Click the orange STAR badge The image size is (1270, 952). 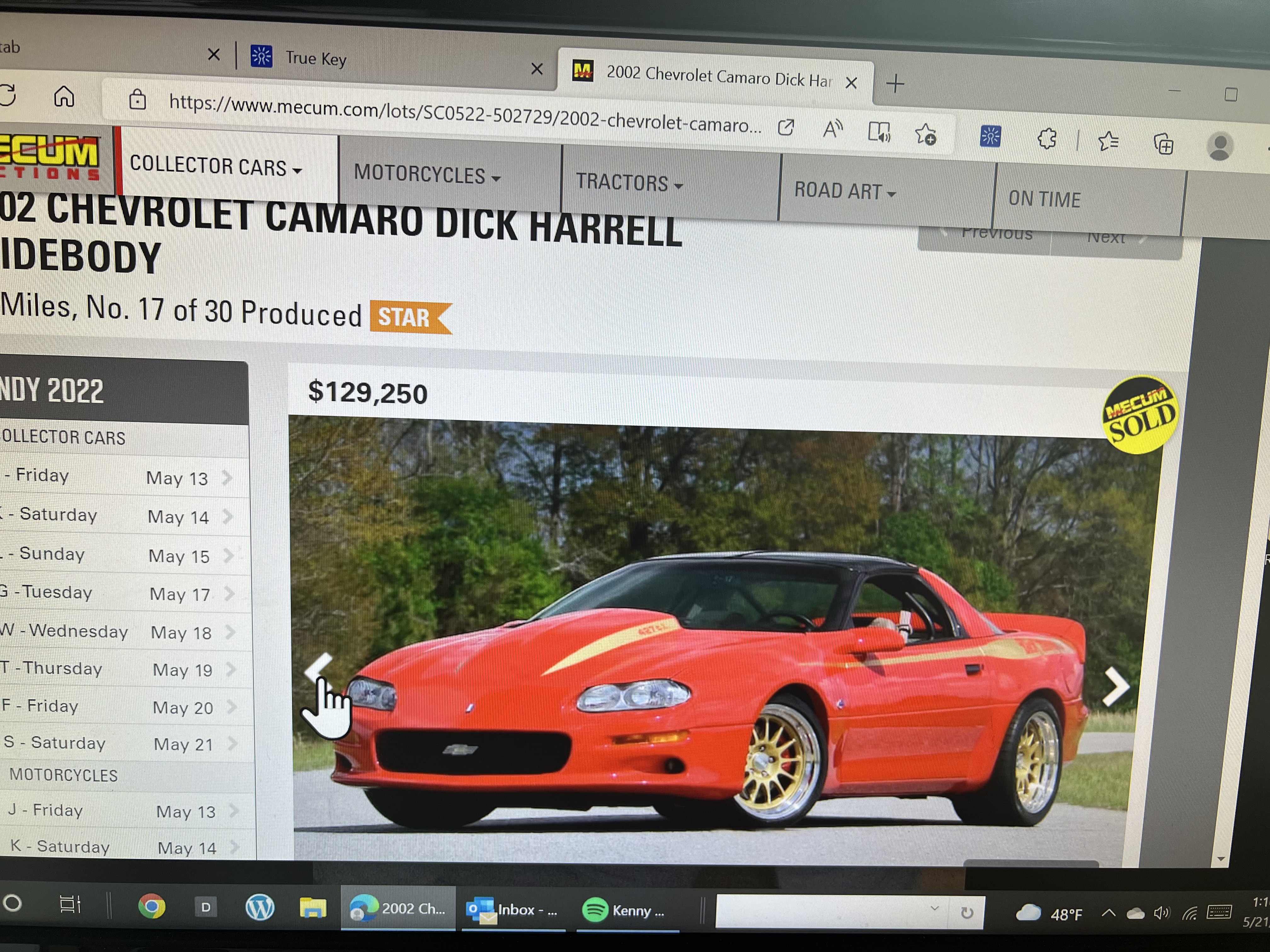click(x=410, y=317)
